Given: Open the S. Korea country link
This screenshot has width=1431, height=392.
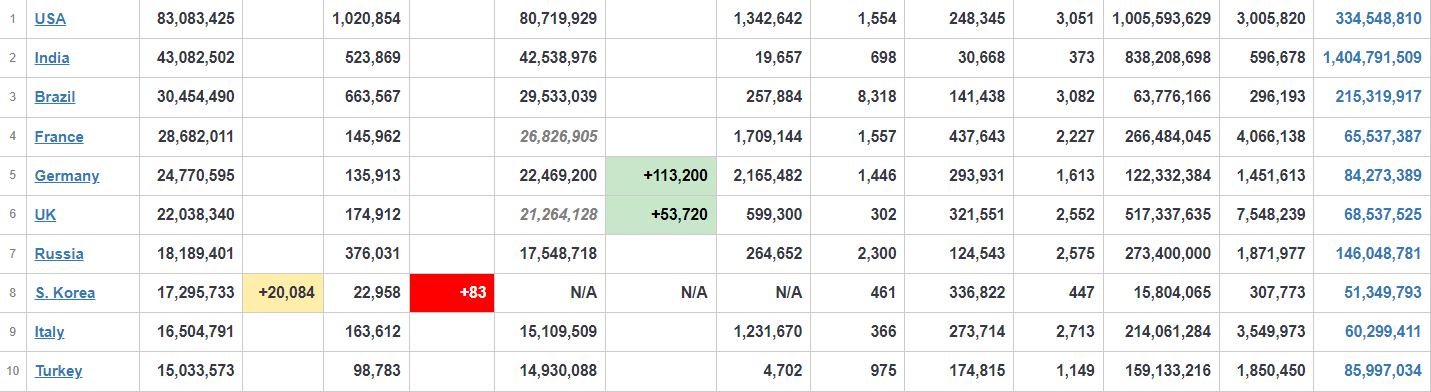Looking at the screenshot, I should click(x=65, y=293).
